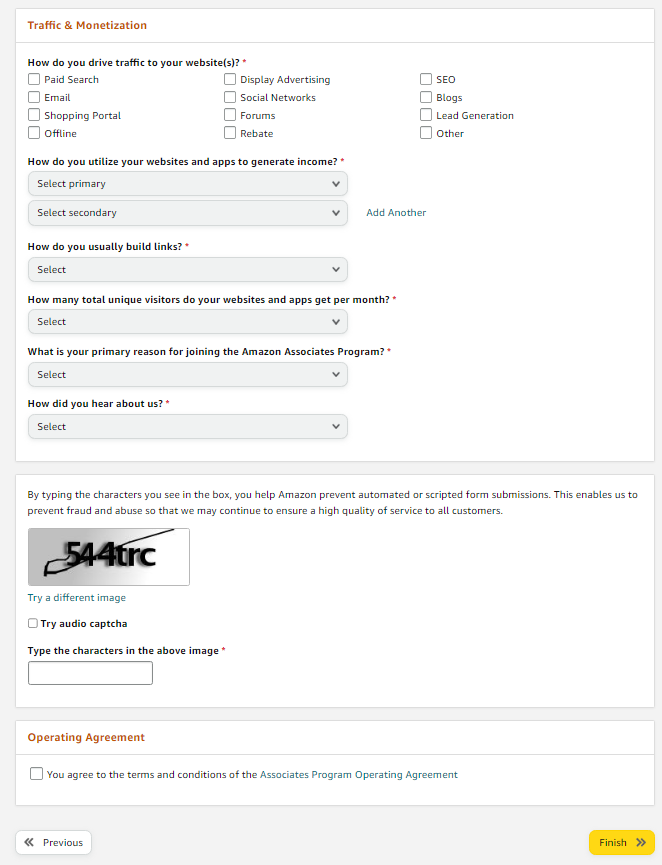Check the SEO traffic source option

point(426,79)
